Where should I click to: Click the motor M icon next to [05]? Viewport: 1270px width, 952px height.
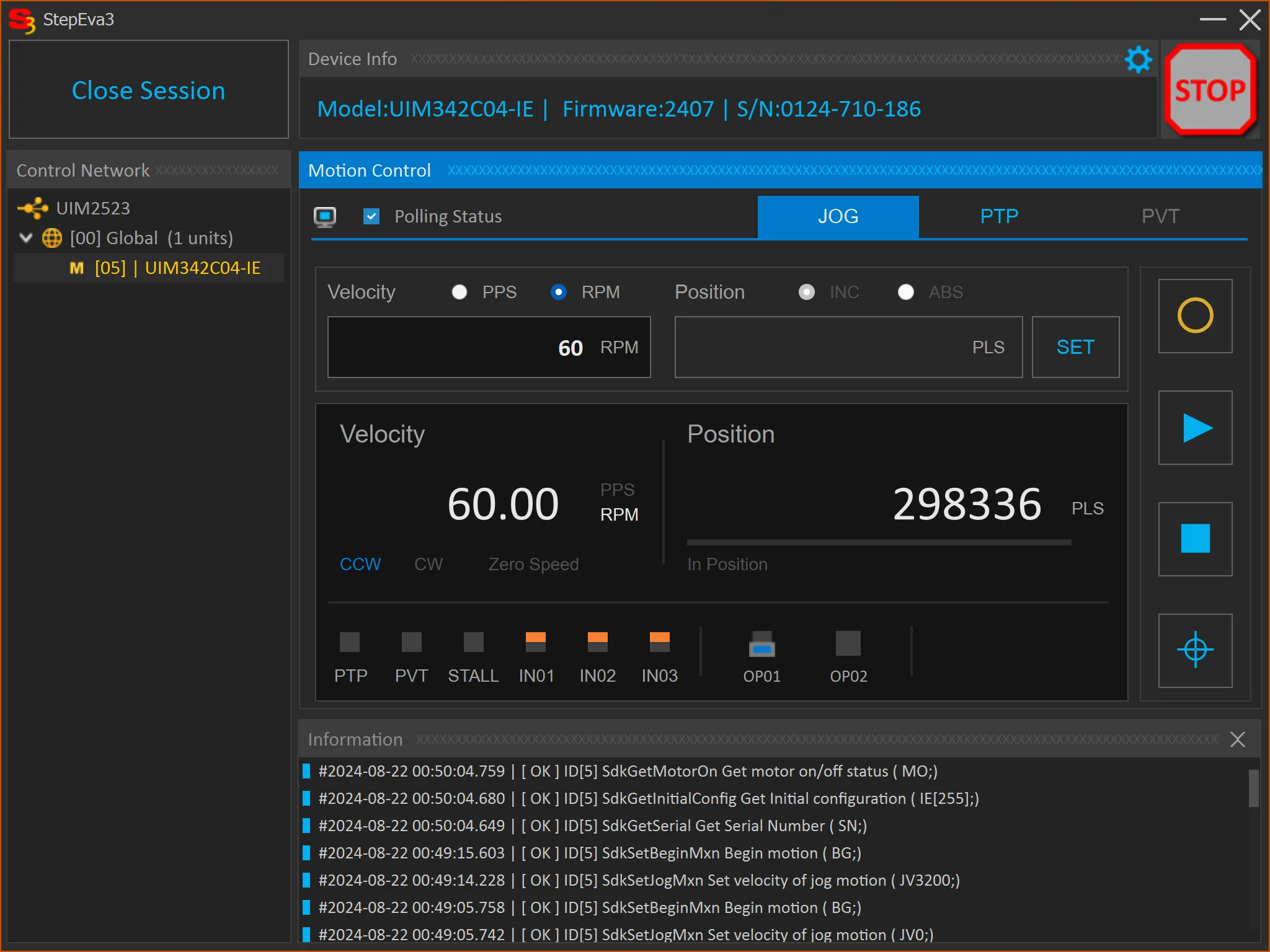tap(76, 268)
